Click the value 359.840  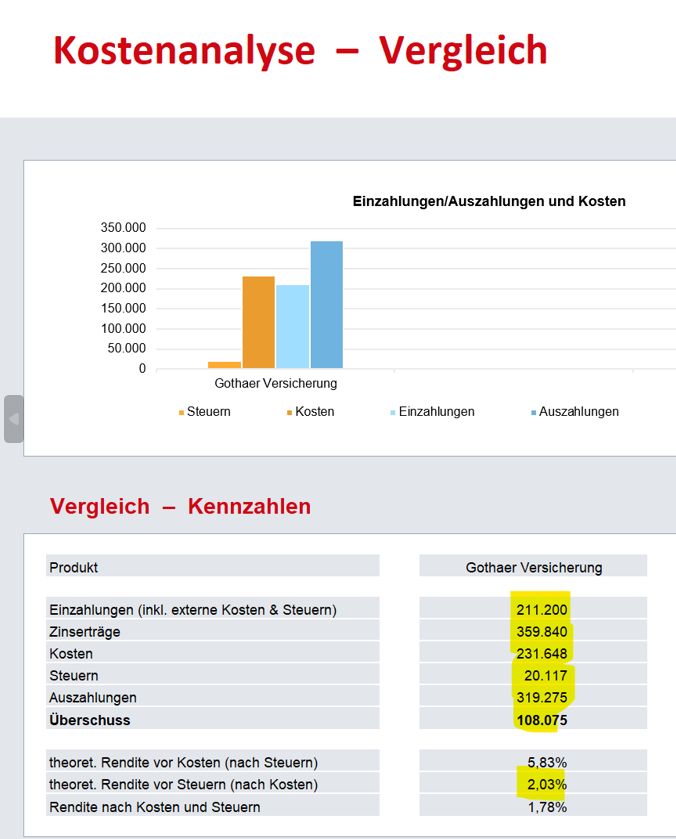click(542, 632)
